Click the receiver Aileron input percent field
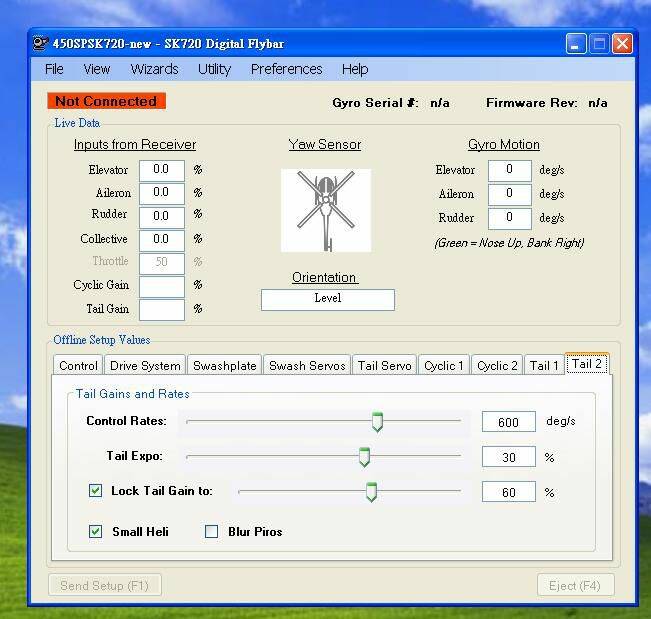The width and height of the screenshot is (651, 619). (x=162, y=194)
